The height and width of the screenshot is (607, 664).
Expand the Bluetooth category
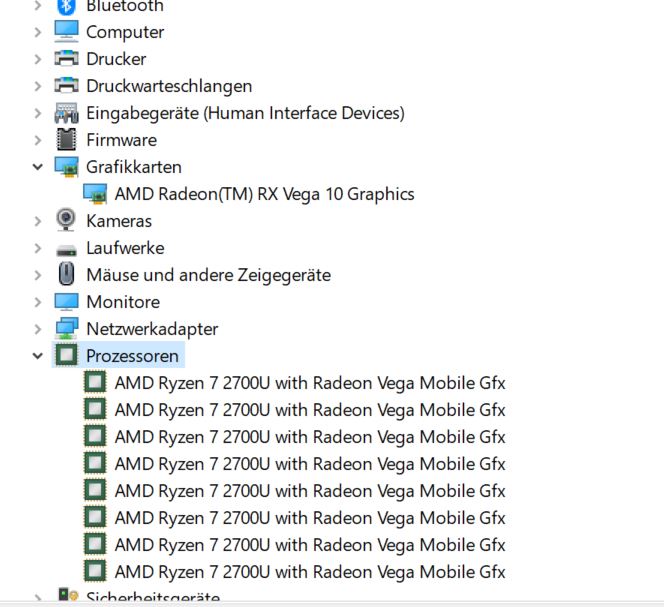tap(38, 6)
